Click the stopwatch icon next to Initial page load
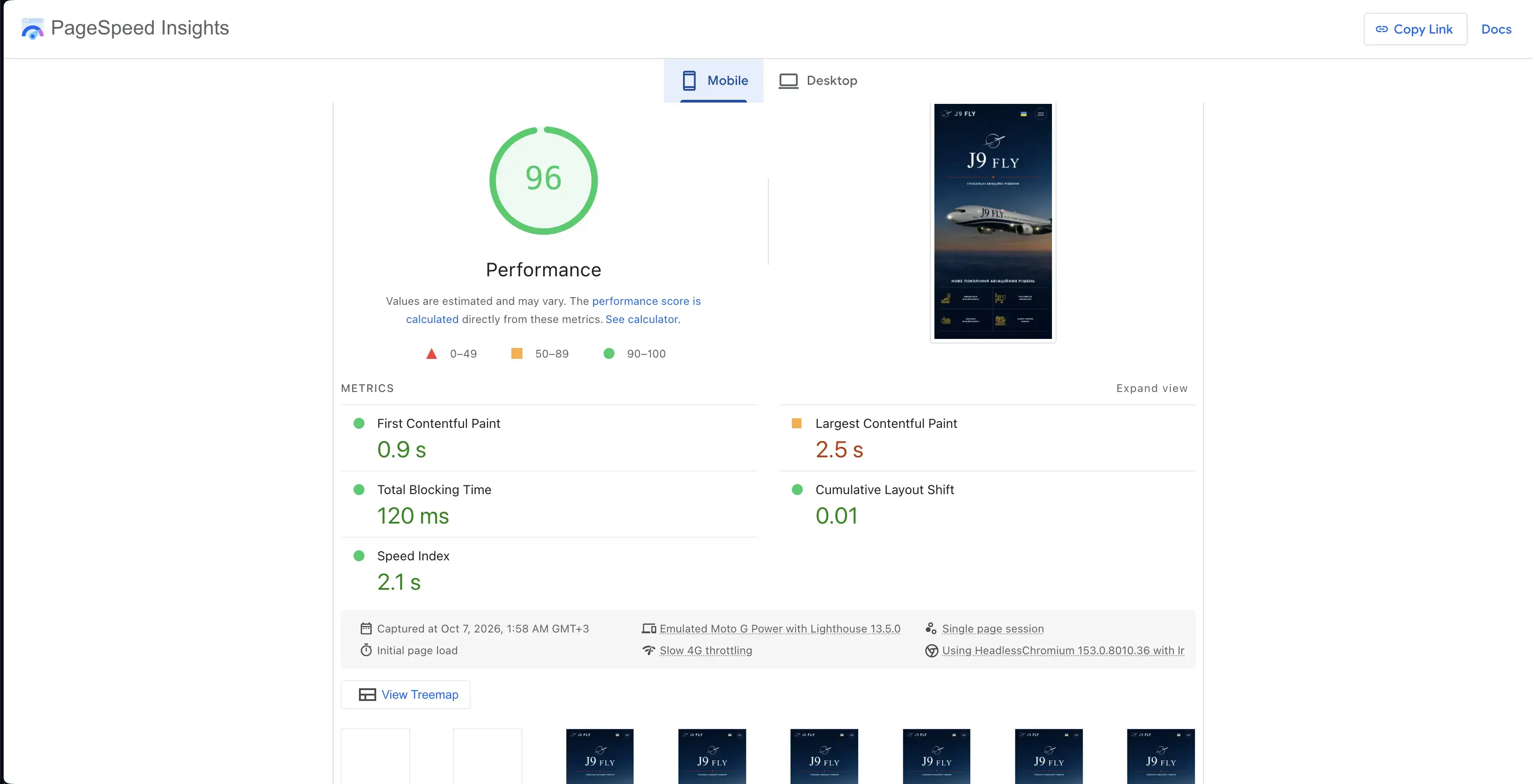This screenshot has height=784, width=1533. [366, 650]
